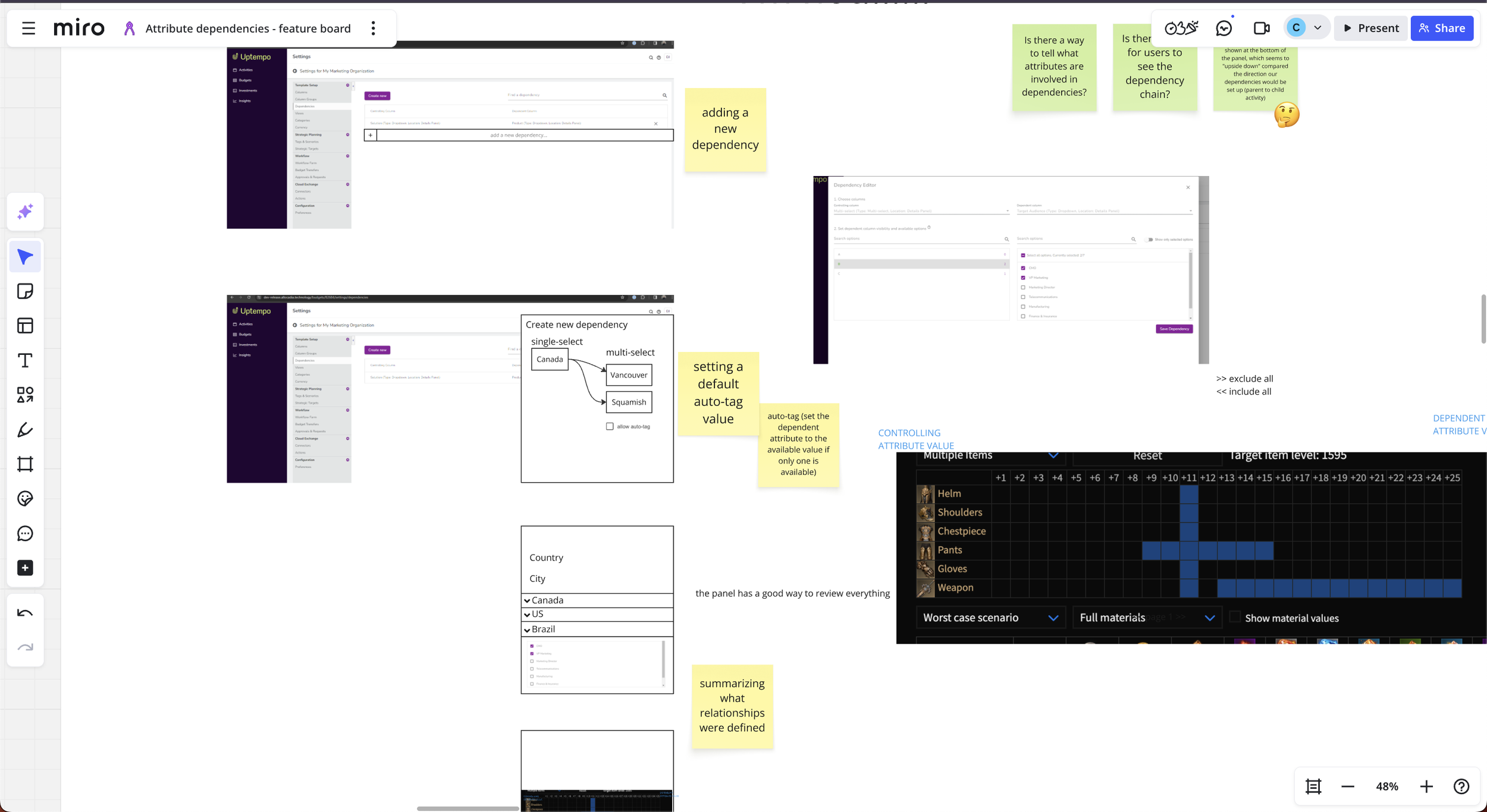Open shapes and lines tool
Screen dimensions: 1487x812
(25, 395)
